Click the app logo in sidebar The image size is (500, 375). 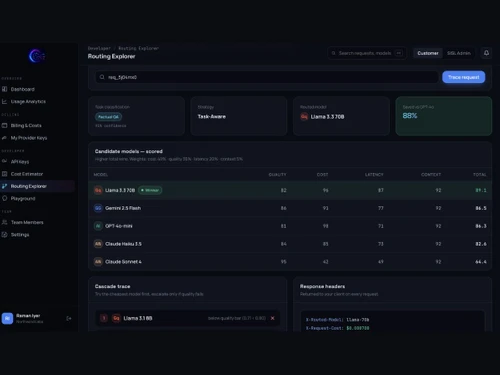pos(37,56)
